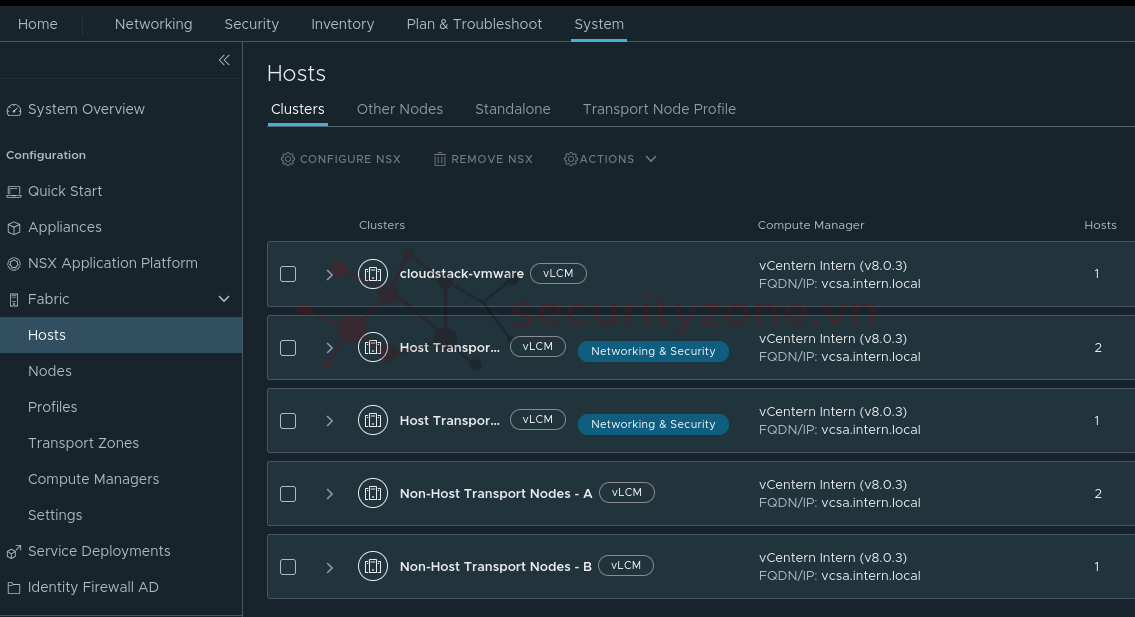Open the Actions dropdown menu
The width and height of the screenshot is (1135, 617).
[x=610, y=159]
